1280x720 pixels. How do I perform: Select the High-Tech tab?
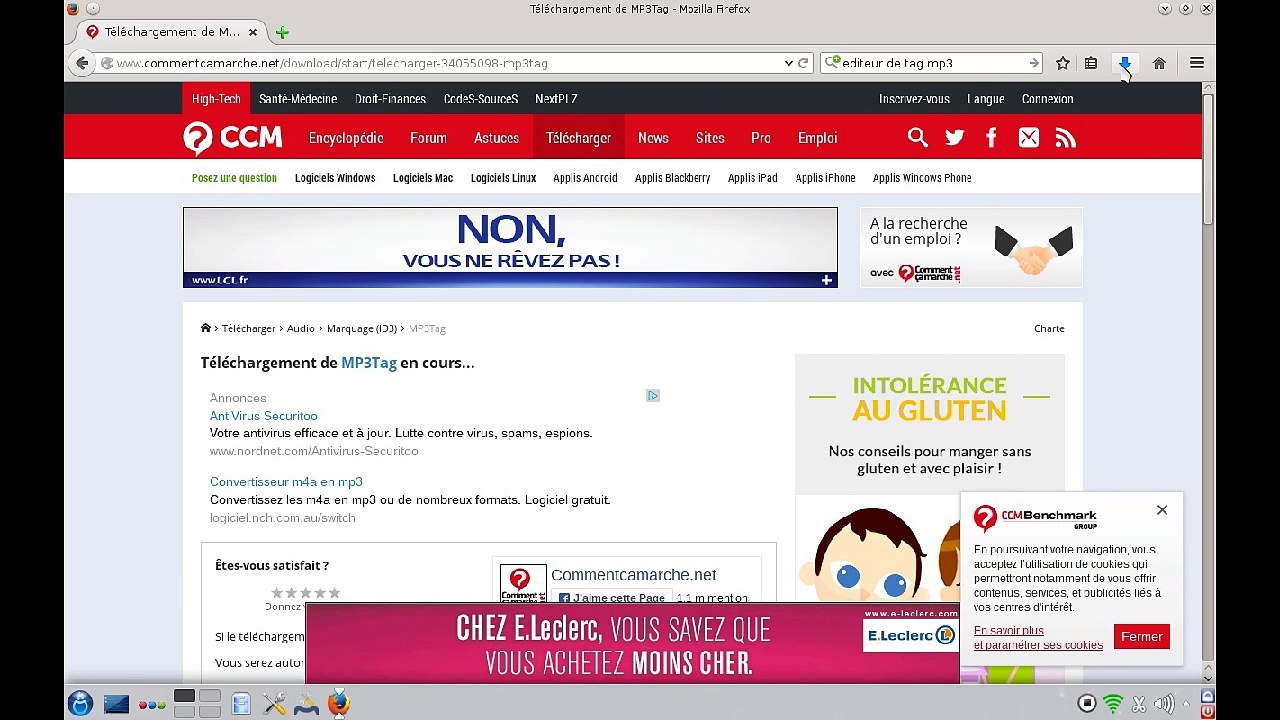click(x=216, y=99)
